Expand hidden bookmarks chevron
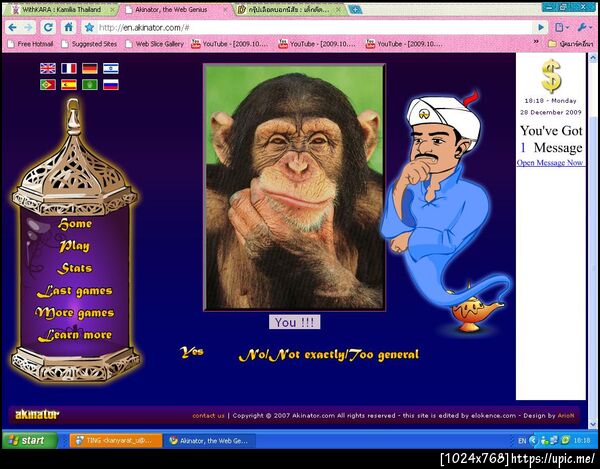Viewport: 600px width, 469px height. pyautogui.click(x=536, y=42)
